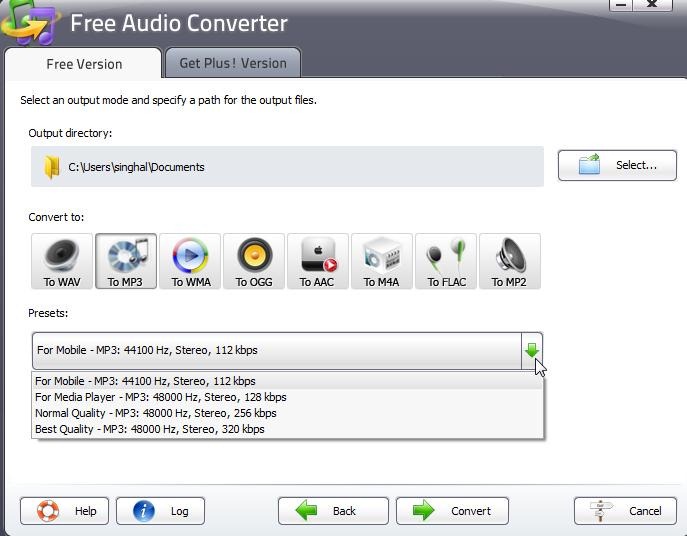Pick the To WMA output format
The image size is (687, 536).
(190, 262)
